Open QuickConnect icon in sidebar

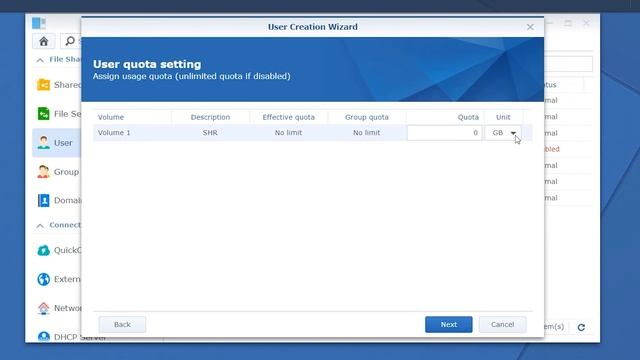click(x=43, y=250)
